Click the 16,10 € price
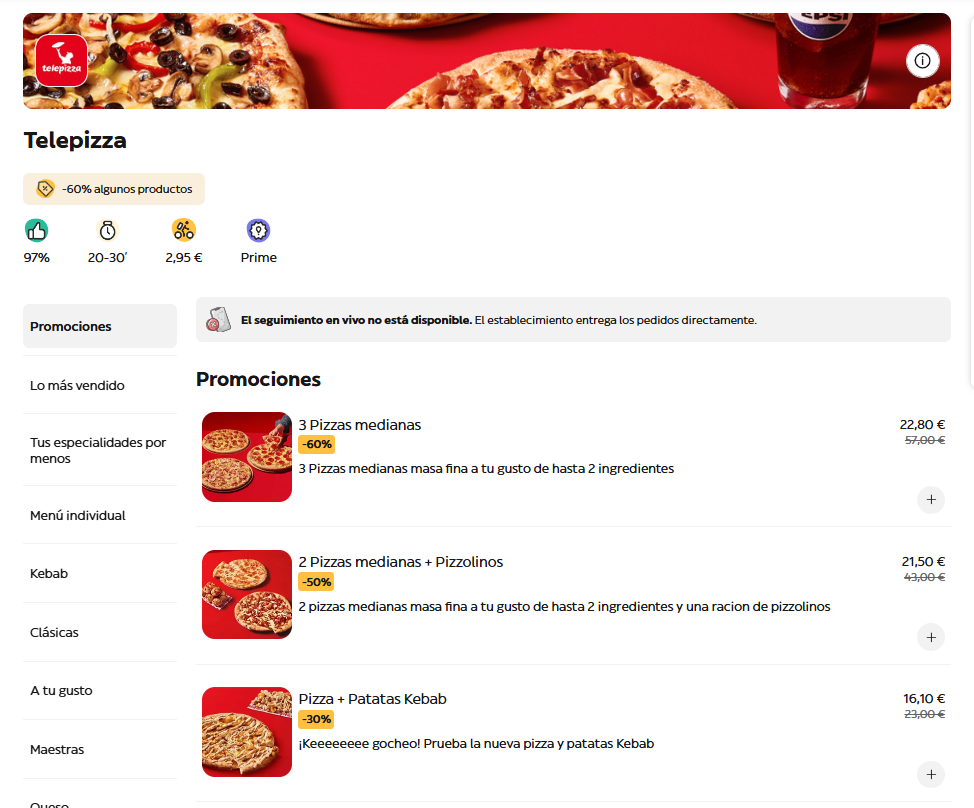Image resolution: width=974 pixels, height=808 pixels. [x=924, y=699]
